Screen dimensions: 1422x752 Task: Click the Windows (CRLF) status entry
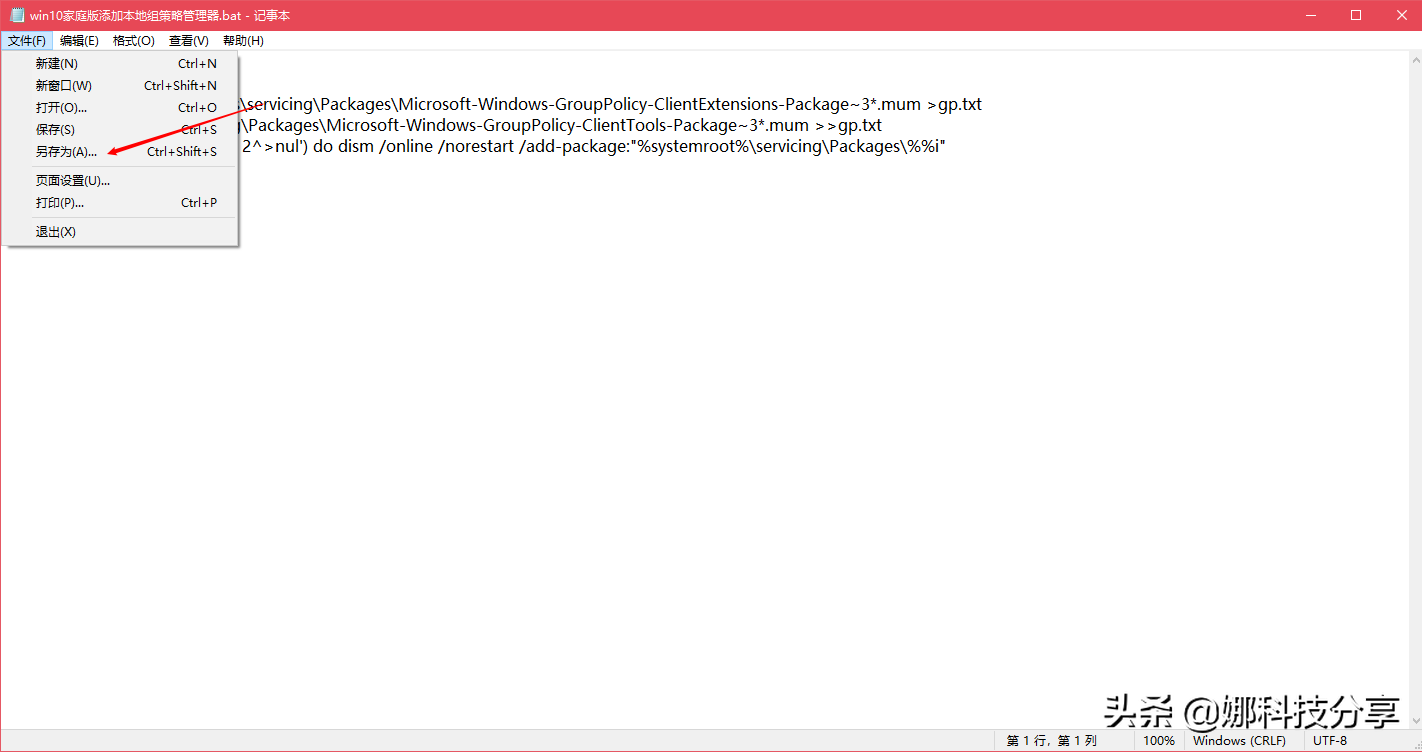(x=1239, y=741)
